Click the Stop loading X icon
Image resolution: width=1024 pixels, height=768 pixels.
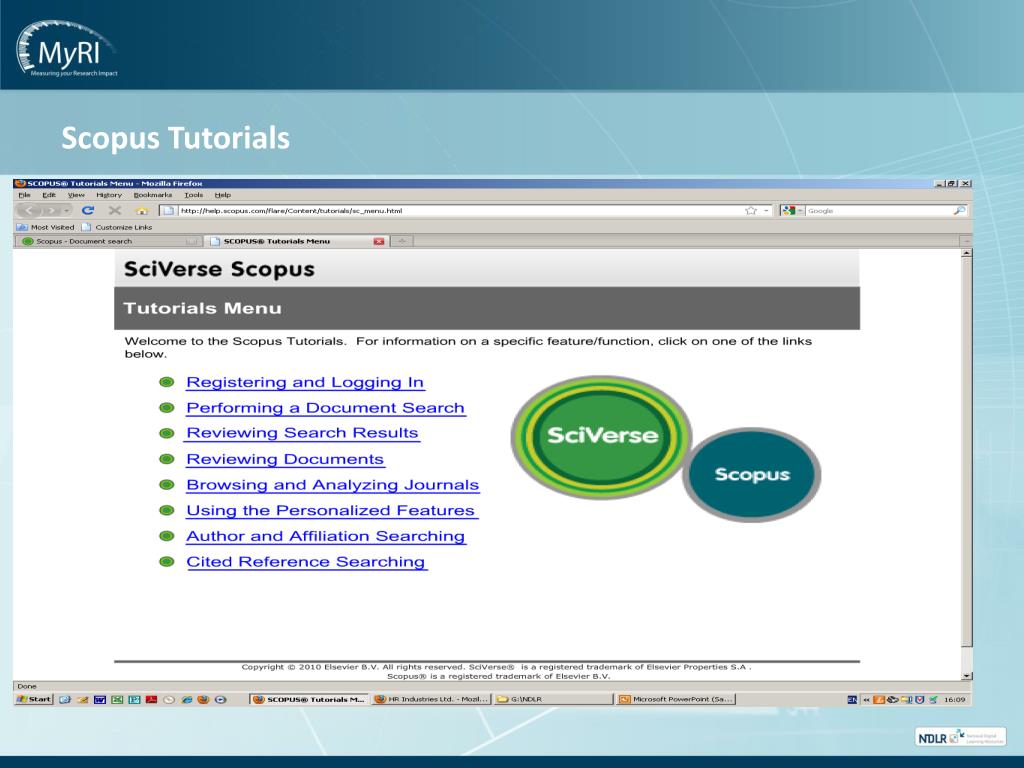pyautogui.click(x=115, y=210)
